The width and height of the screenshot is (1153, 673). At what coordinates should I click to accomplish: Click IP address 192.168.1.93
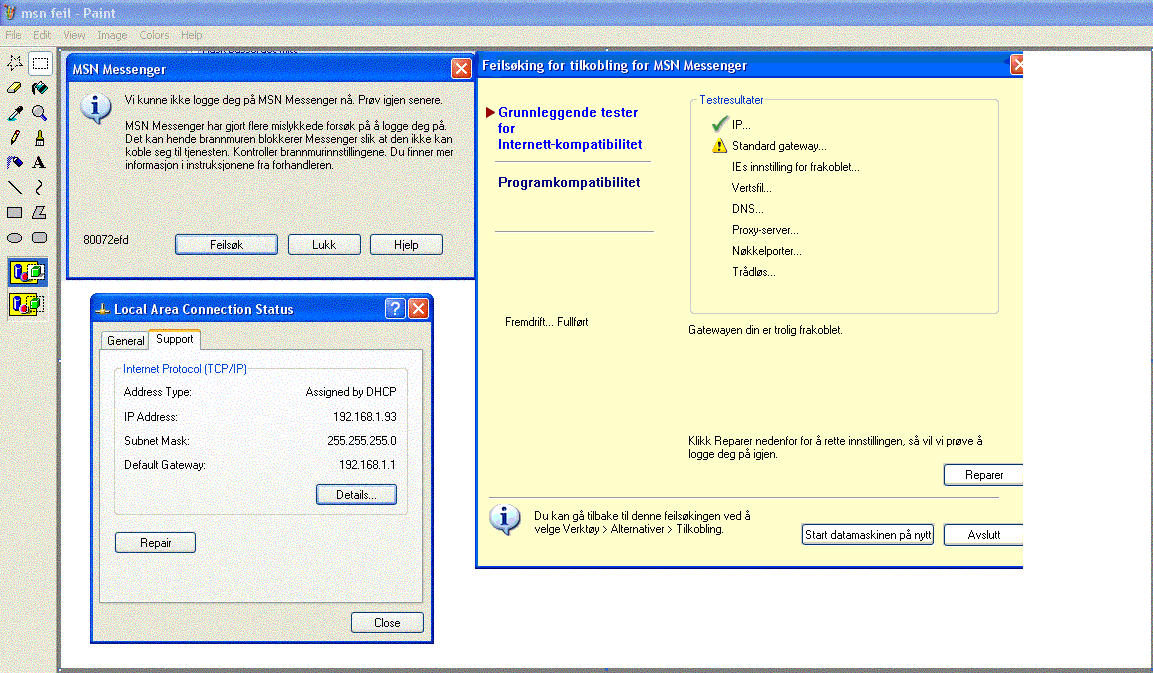(x=365, y=417)
